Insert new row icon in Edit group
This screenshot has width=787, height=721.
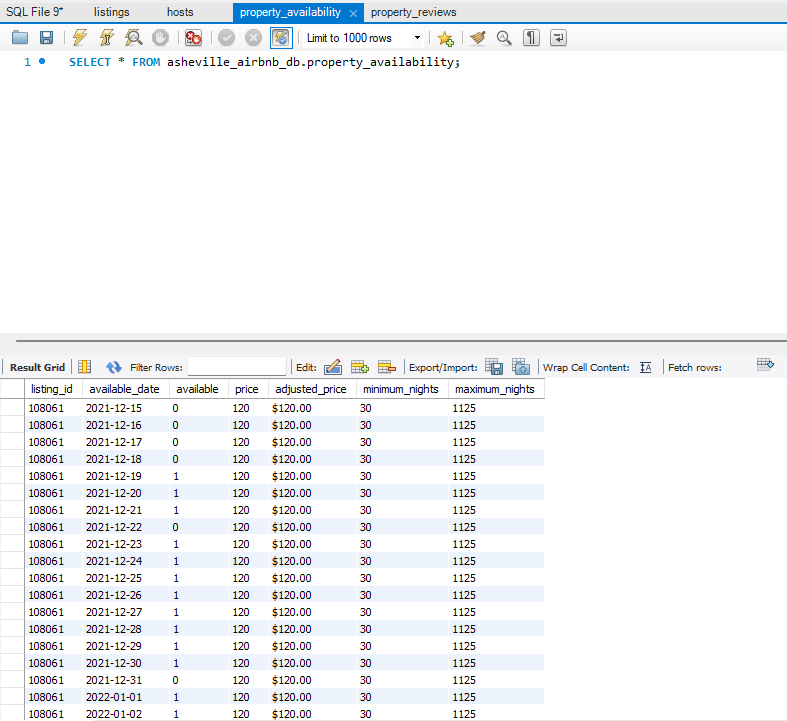(360, 367)
